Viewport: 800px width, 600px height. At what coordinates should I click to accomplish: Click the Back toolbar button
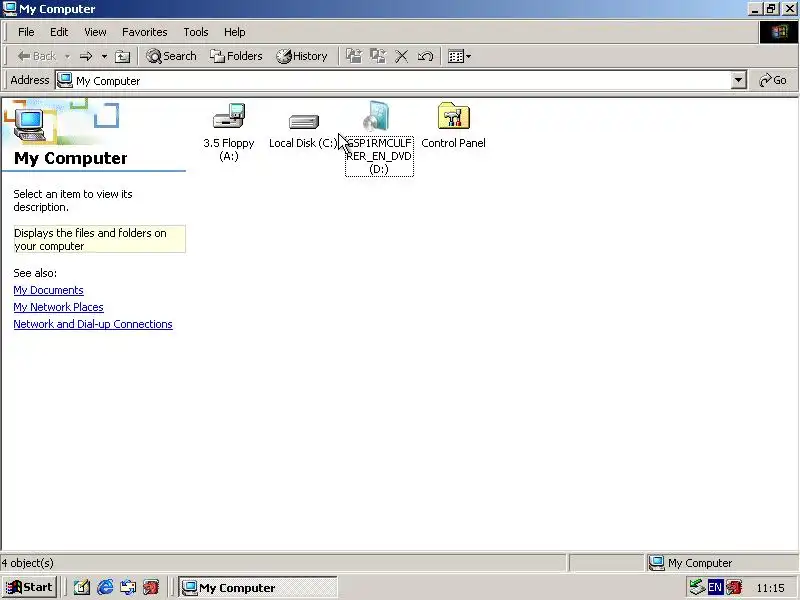(36, 56)
